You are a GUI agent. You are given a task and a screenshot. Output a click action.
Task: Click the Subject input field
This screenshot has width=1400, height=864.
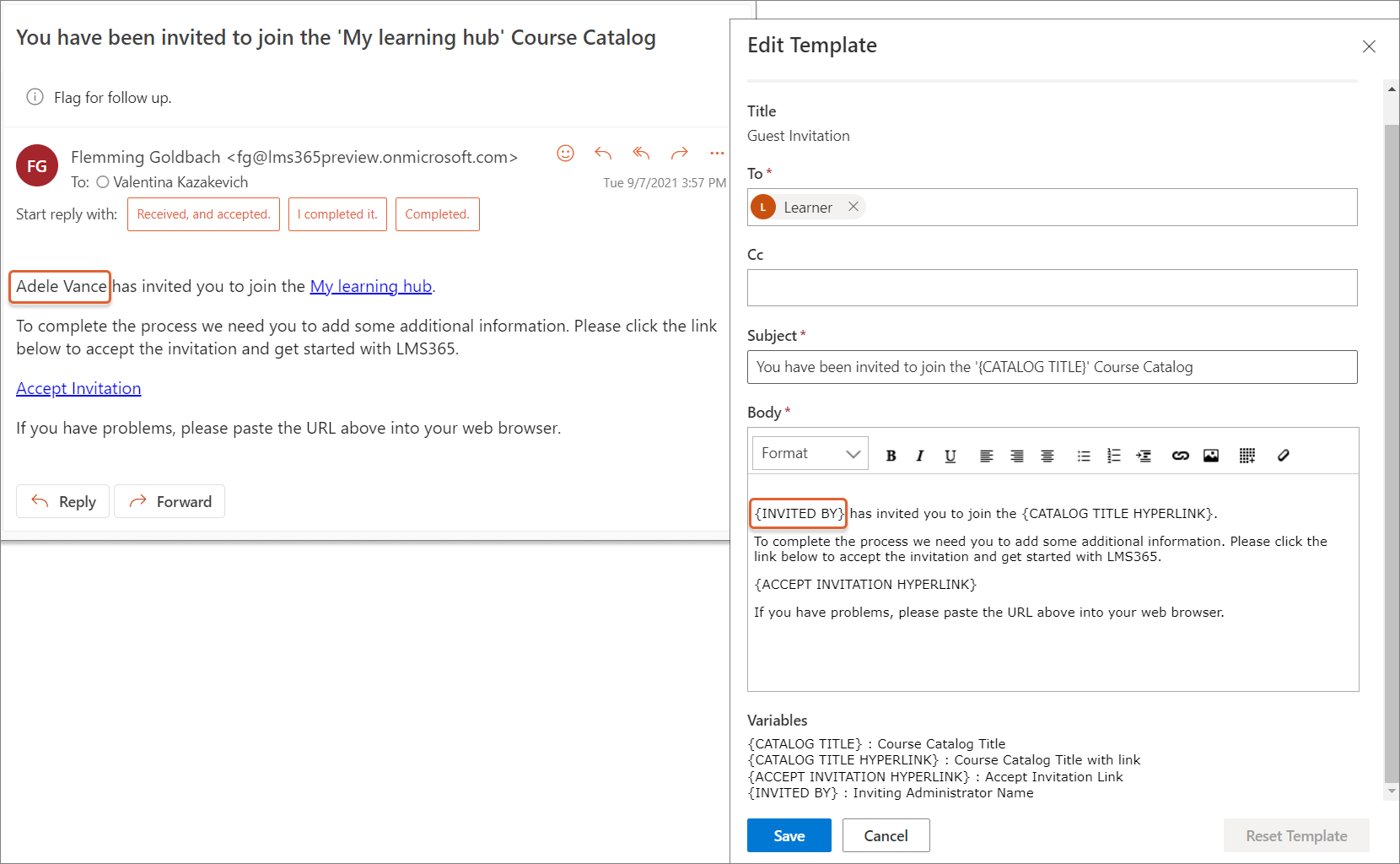pos(1052,367)
